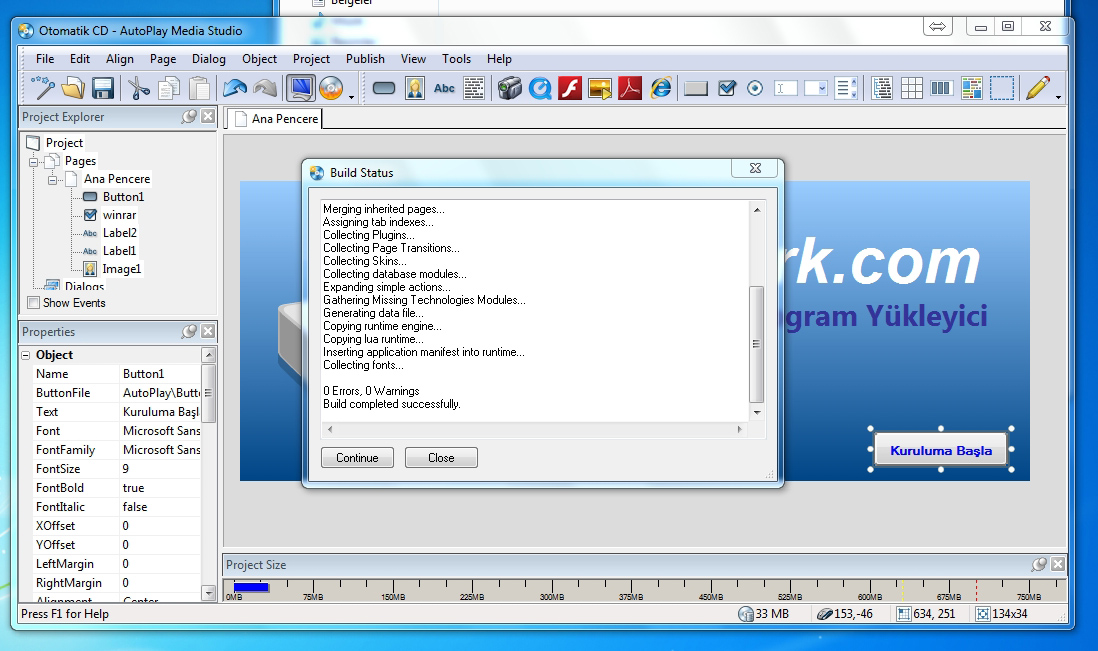Click the build log vertical scrollbar thumb
This screenshot has height=651, width=1098.
click(756, 344)
